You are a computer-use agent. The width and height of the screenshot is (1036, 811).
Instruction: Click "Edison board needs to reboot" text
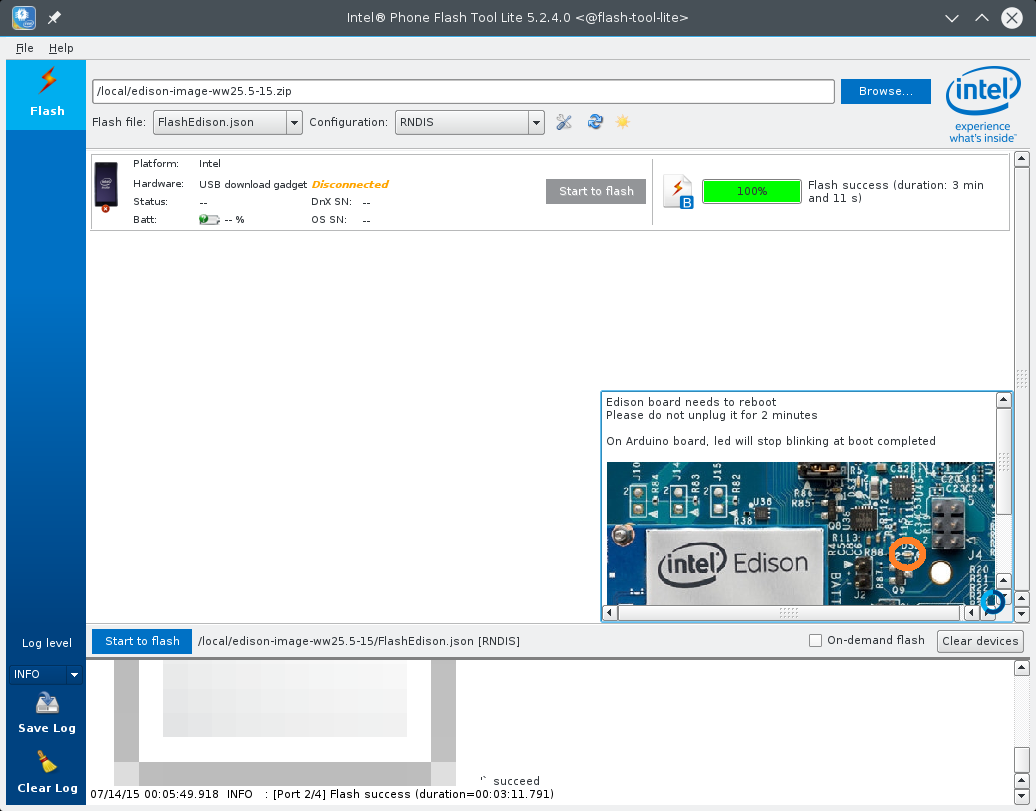[691, 402]
